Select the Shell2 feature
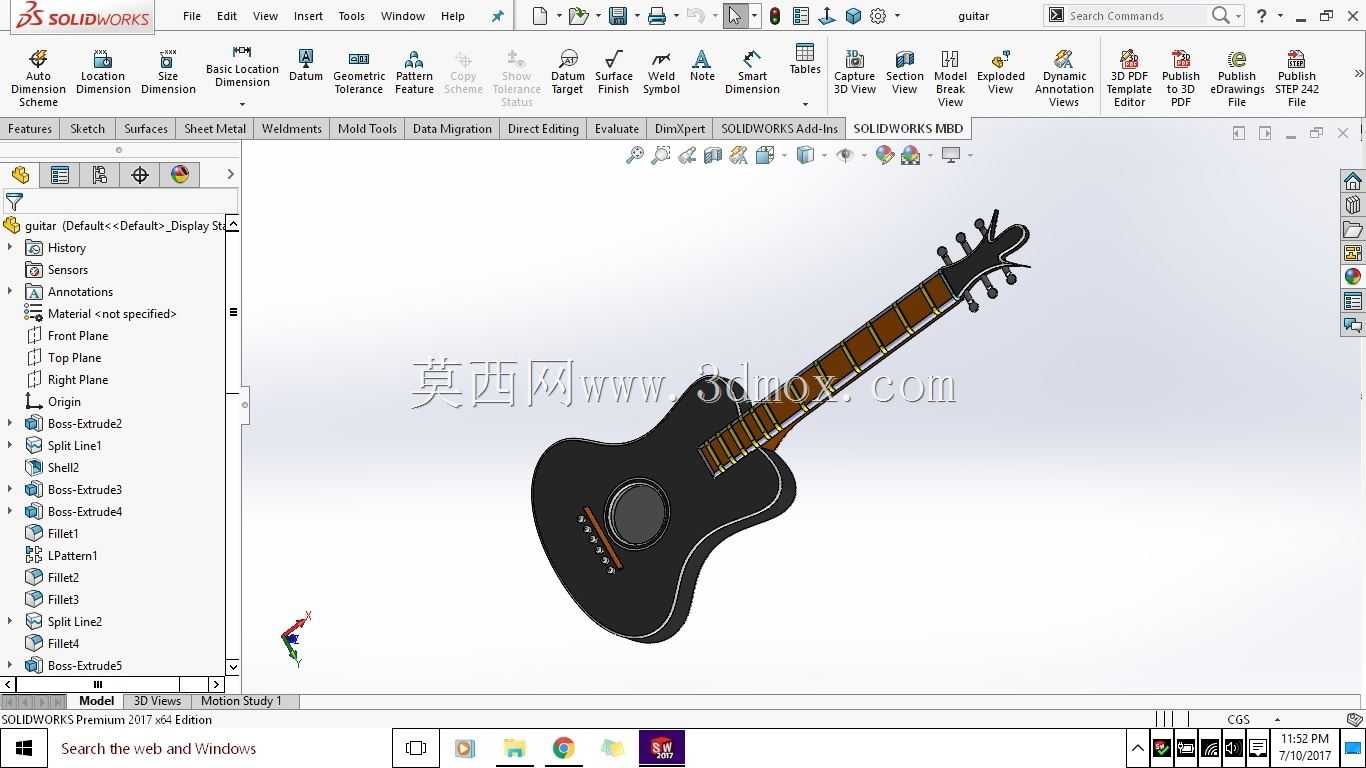The image size is (1366, 768). 52,467
